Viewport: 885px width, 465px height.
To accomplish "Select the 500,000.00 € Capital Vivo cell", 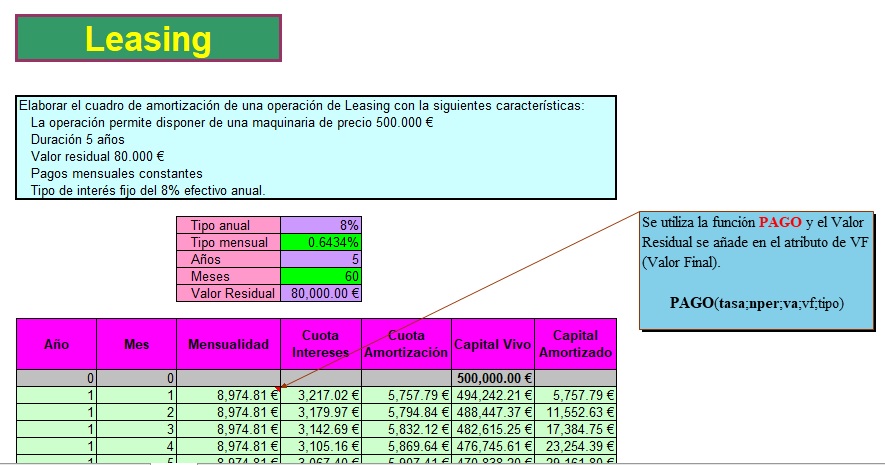I will coord(493,378).
